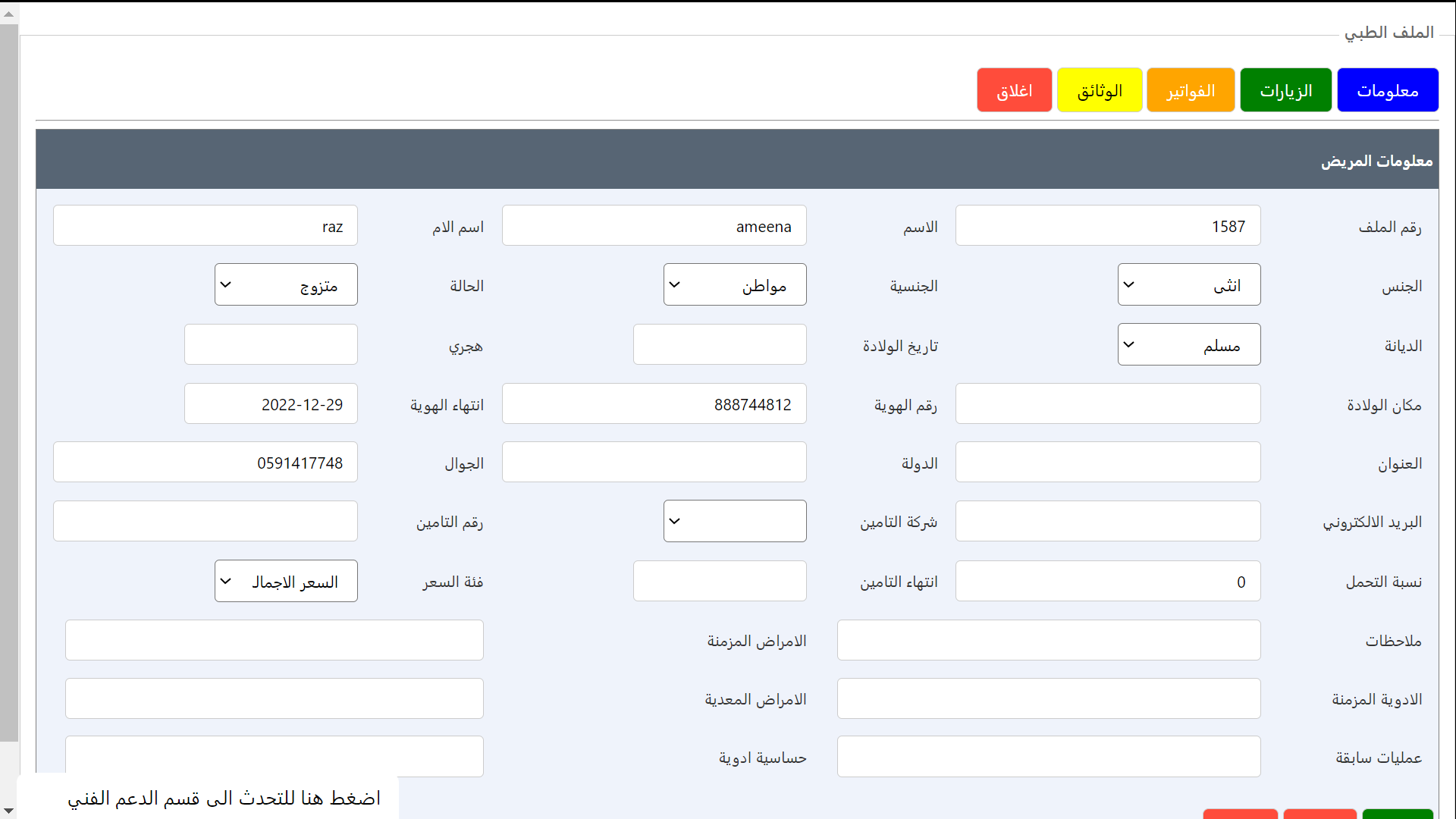Click the تاريخ الولادة birth date field
The width and height of the screenshot is (1456, 819).
[x=719, y=345]
